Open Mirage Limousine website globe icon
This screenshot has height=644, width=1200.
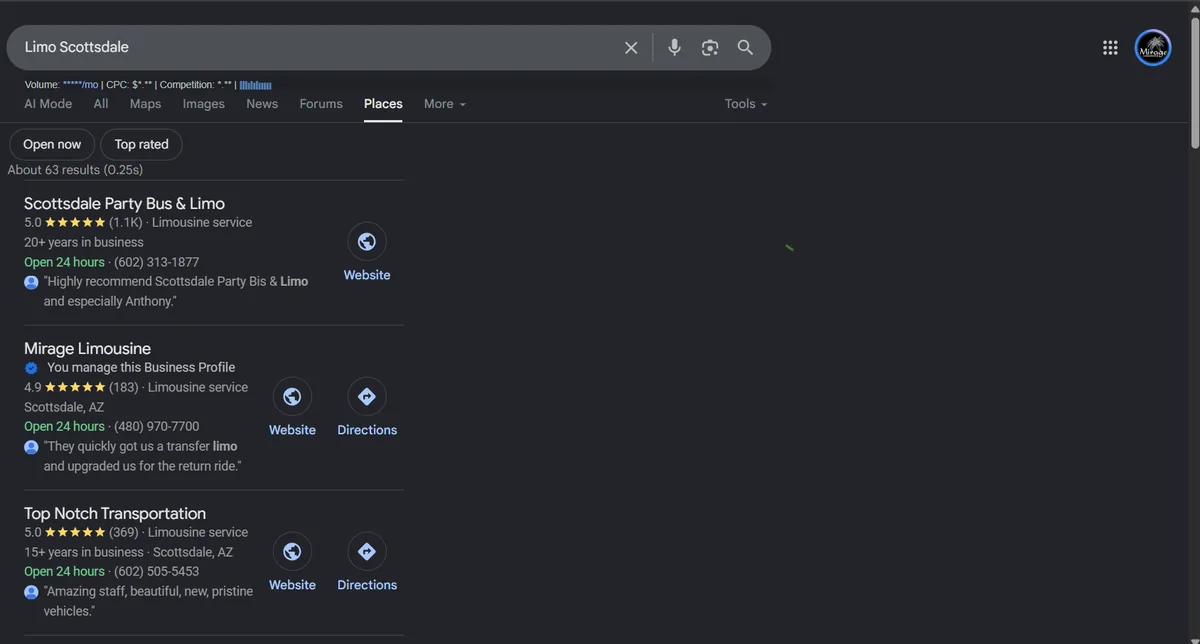[x=292, y=396]
